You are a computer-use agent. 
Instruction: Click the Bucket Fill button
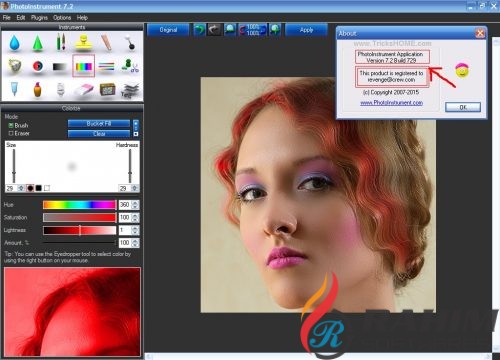[x=99, y=124]
